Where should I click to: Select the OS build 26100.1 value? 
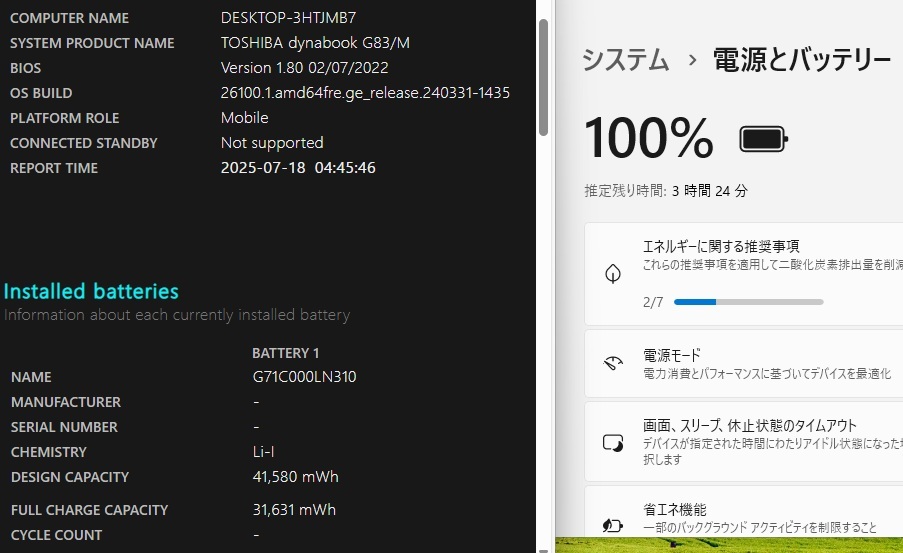(365, 93)
